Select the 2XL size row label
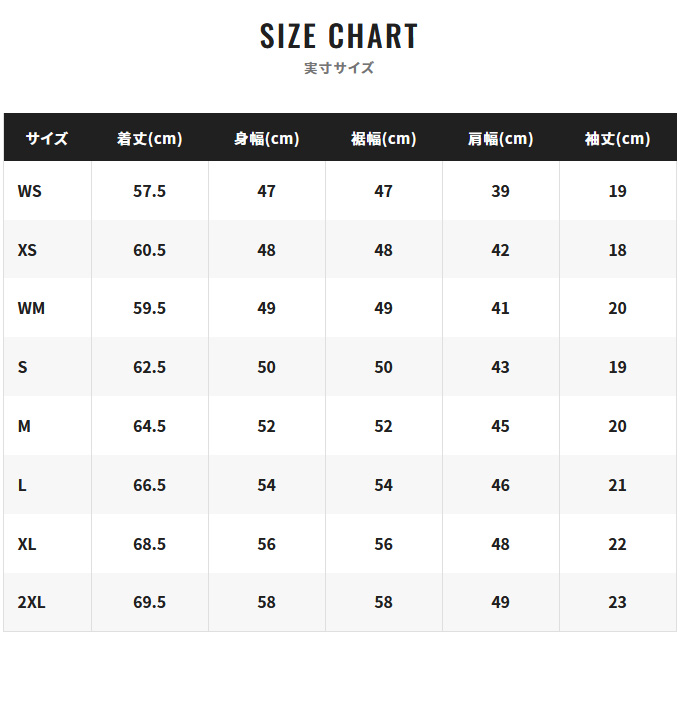 [31, 602]
